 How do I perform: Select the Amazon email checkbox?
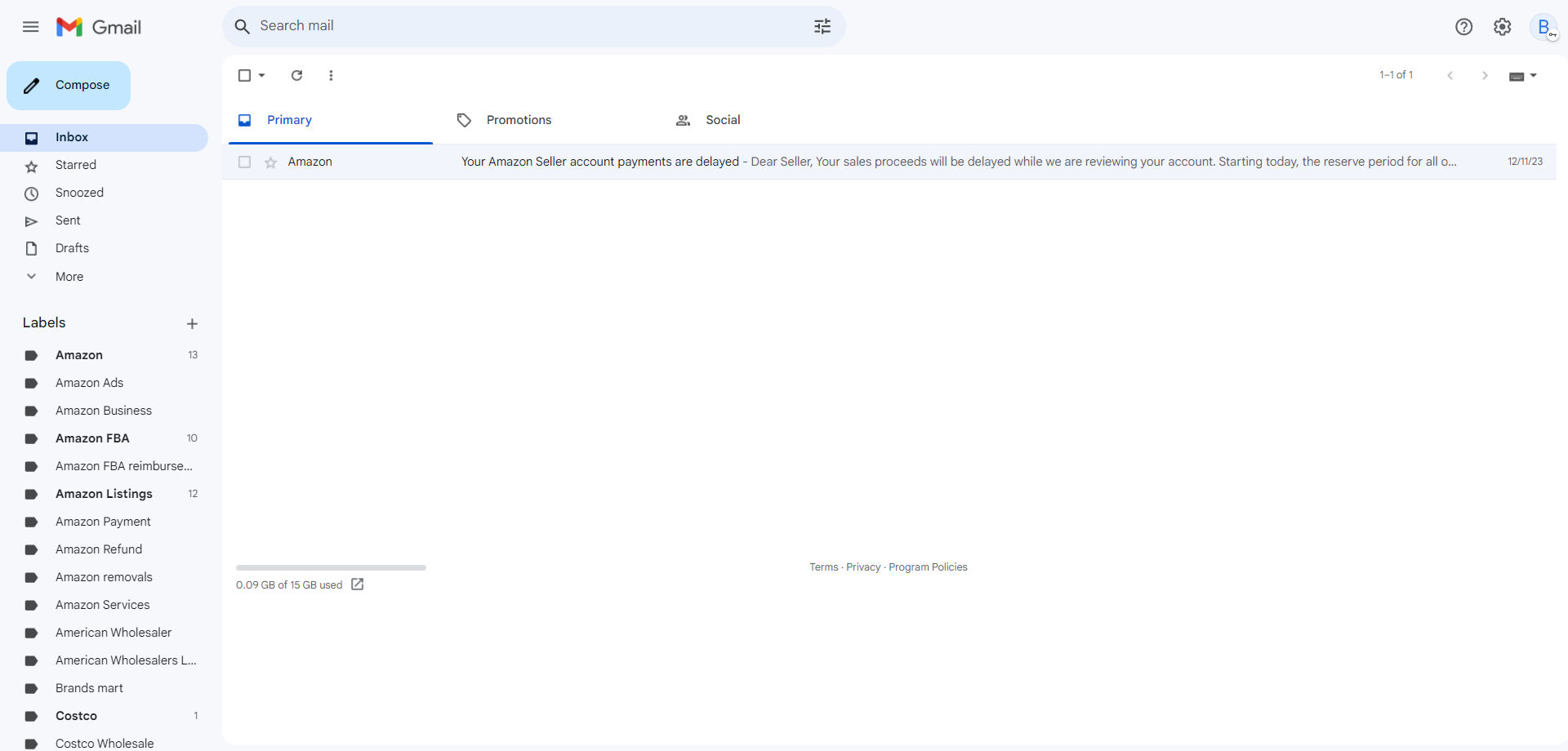tap(244, 162)
